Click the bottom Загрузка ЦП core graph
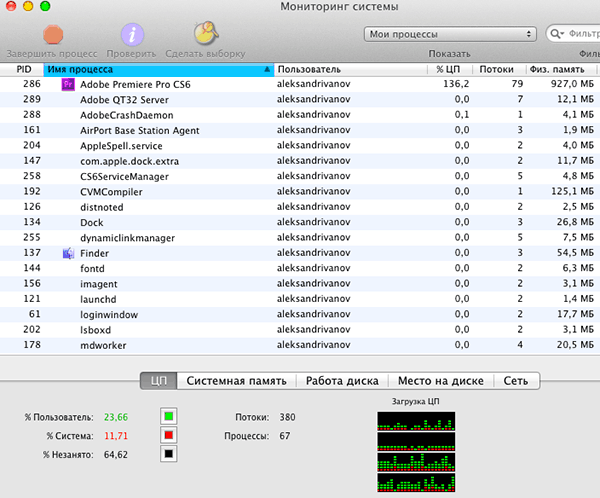The image size is (600, 498). pos(416,482)
